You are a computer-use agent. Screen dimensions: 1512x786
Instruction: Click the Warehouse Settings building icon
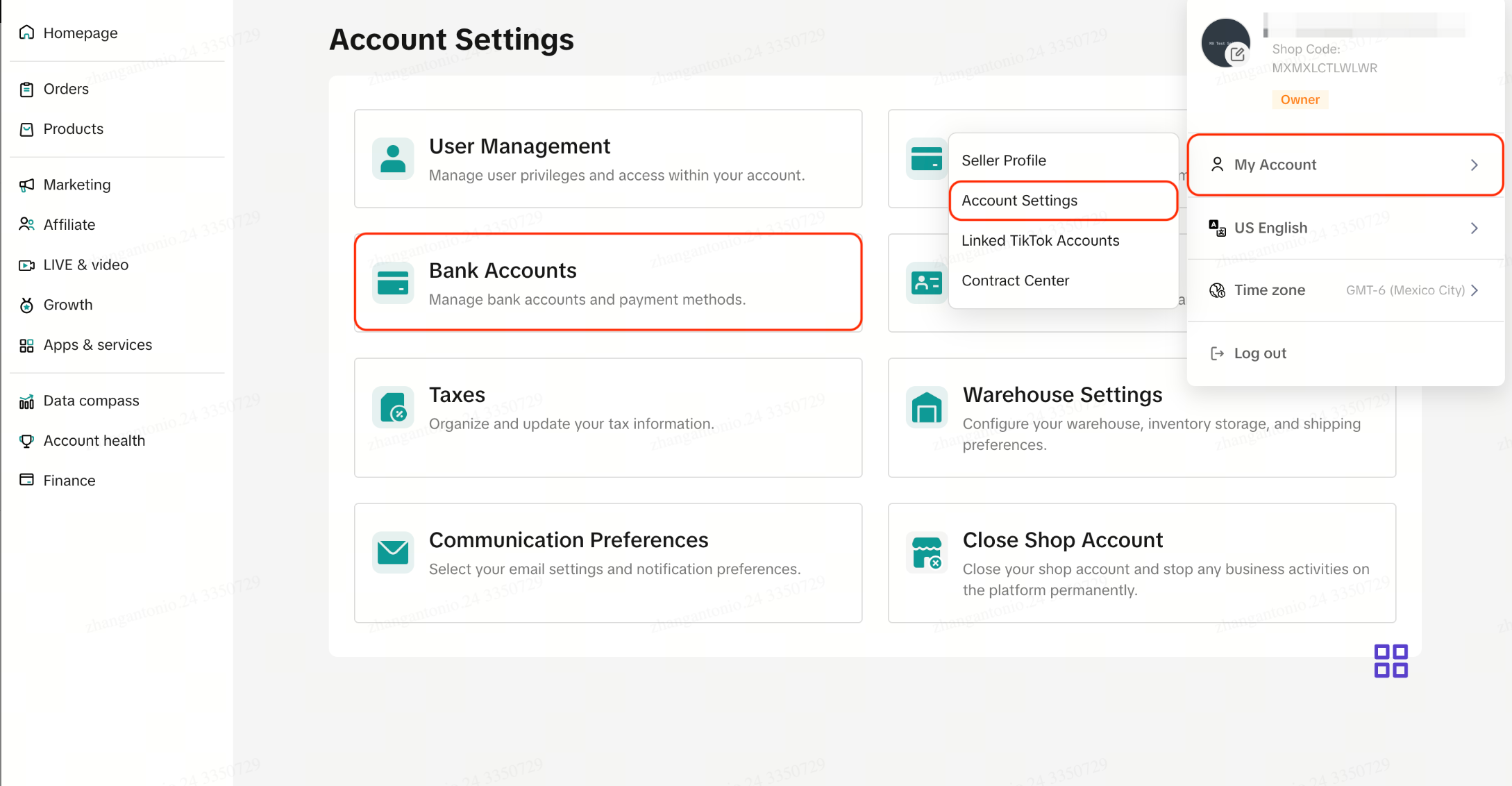coord(927,407)
